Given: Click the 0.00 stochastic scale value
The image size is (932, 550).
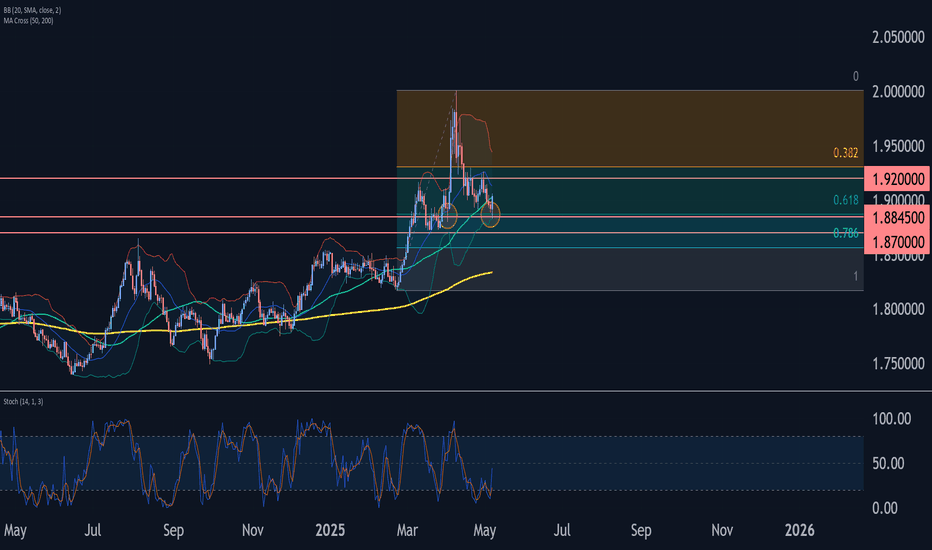Looking at the screenshot, I should [884, 508].
